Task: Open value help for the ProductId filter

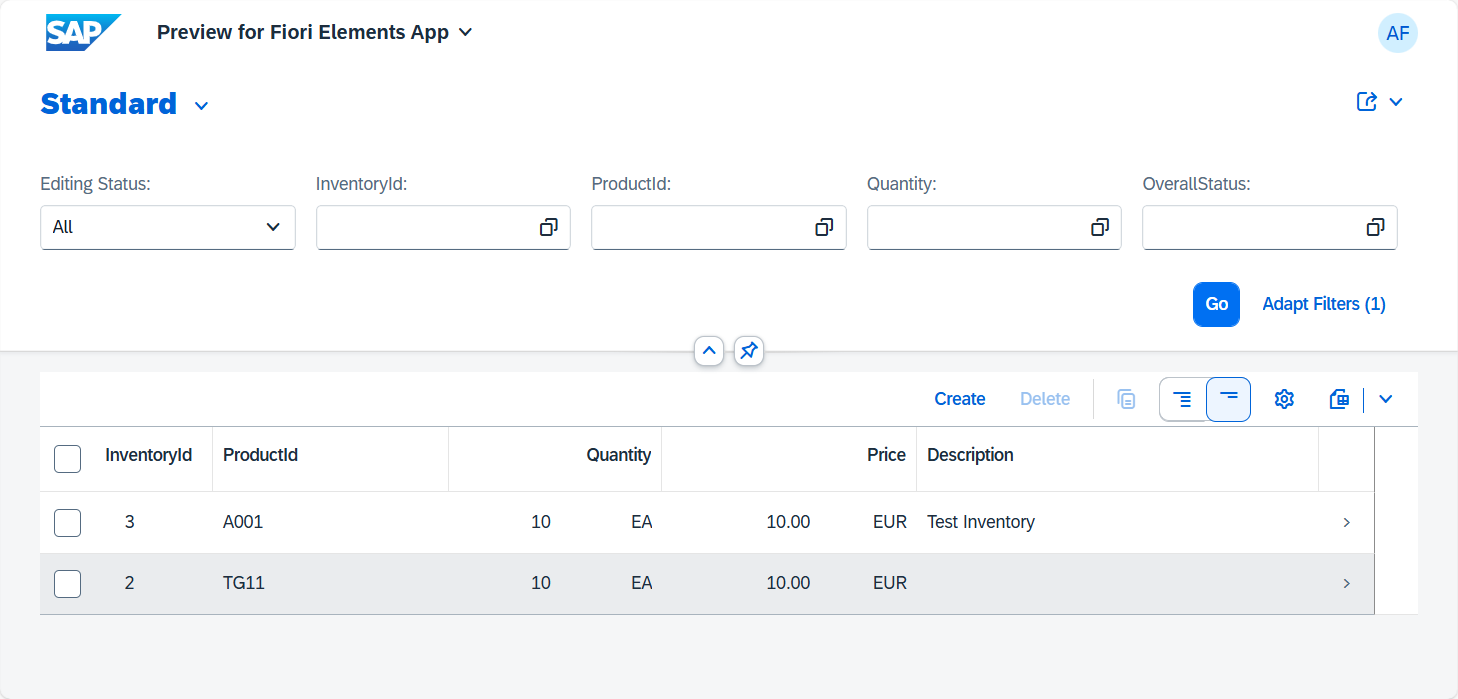Action: pos(824,227)
